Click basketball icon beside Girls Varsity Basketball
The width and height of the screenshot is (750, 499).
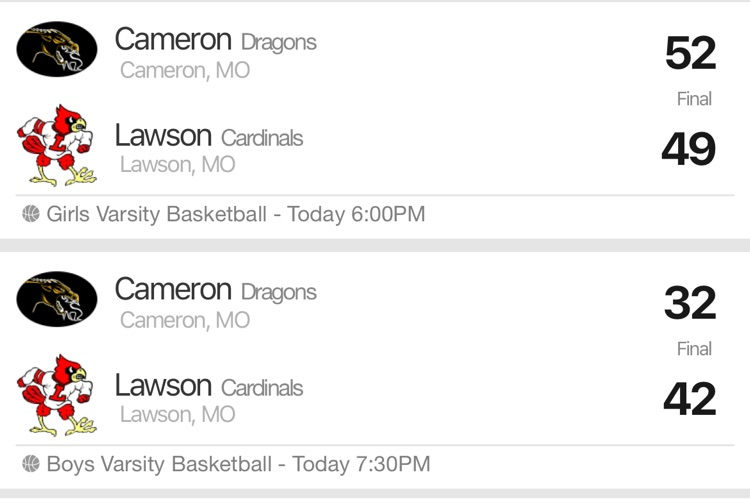pyautogui.click(x=31, y=214)
